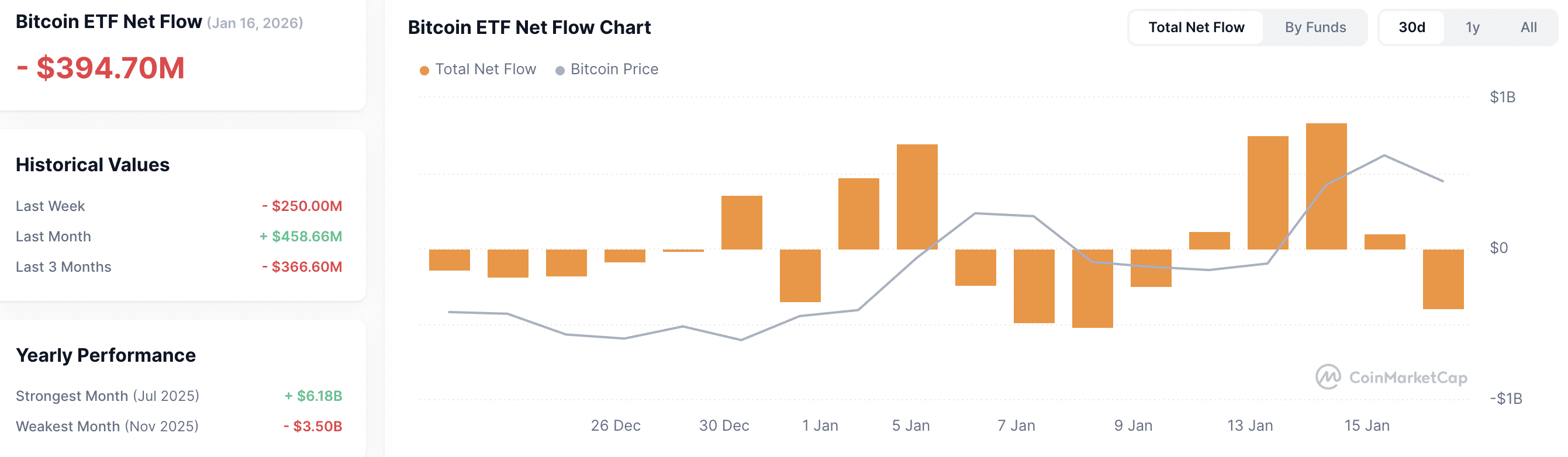Click the 5 Jan positive flow bar
This screenshot has width=1568, height=457.
point(917,196)
